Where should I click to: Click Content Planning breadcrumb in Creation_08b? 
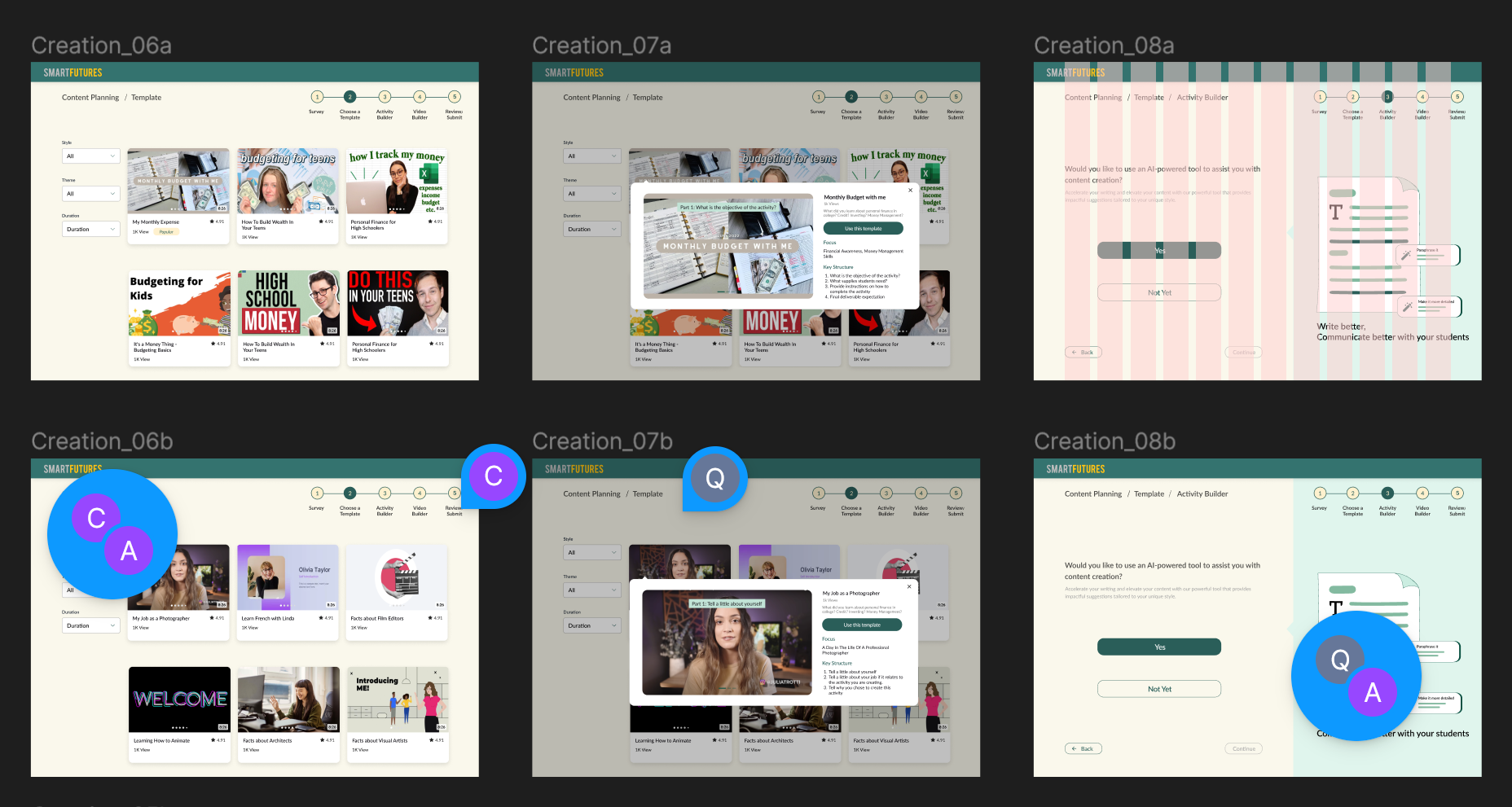[1092, 494]
